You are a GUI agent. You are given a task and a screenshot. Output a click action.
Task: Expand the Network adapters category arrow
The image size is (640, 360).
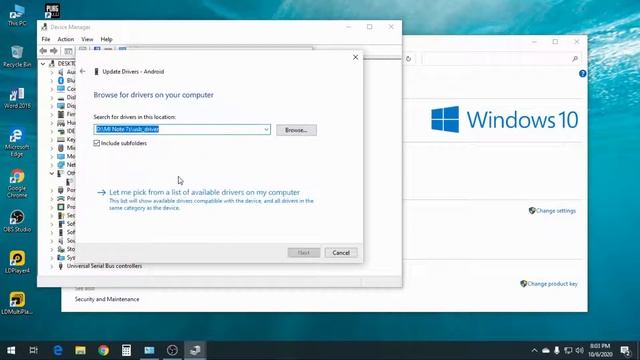[52, 165]
